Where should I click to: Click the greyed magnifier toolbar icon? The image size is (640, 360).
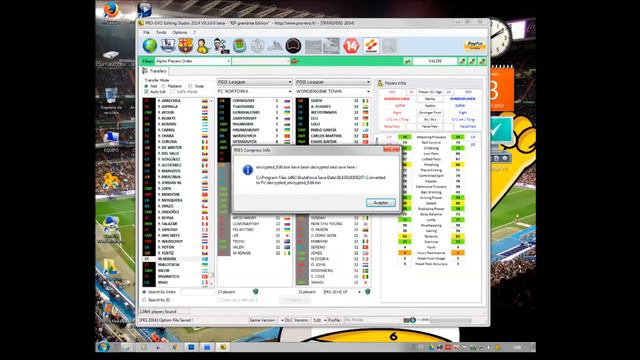click(x=389, y=46)
